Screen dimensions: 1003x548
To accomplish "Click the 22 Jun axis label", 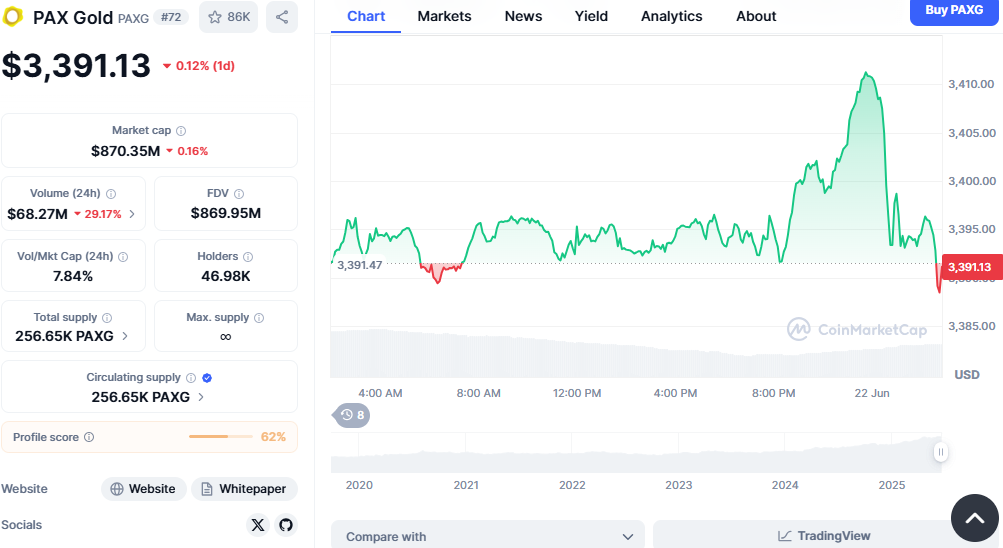I will (x=872, y=393).
